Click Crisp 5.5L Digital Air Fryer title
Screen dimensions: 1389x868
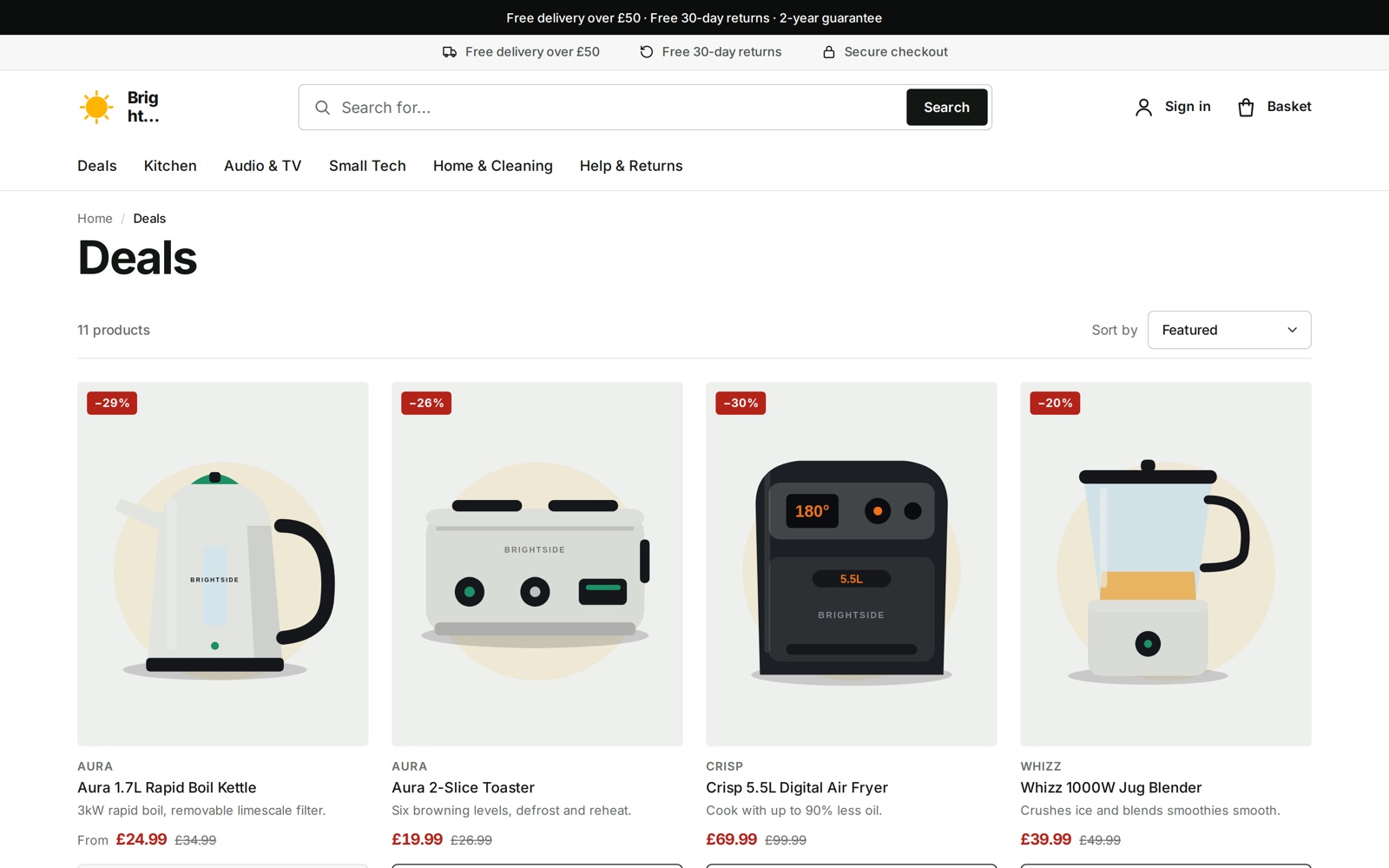(x=797, y=788)
